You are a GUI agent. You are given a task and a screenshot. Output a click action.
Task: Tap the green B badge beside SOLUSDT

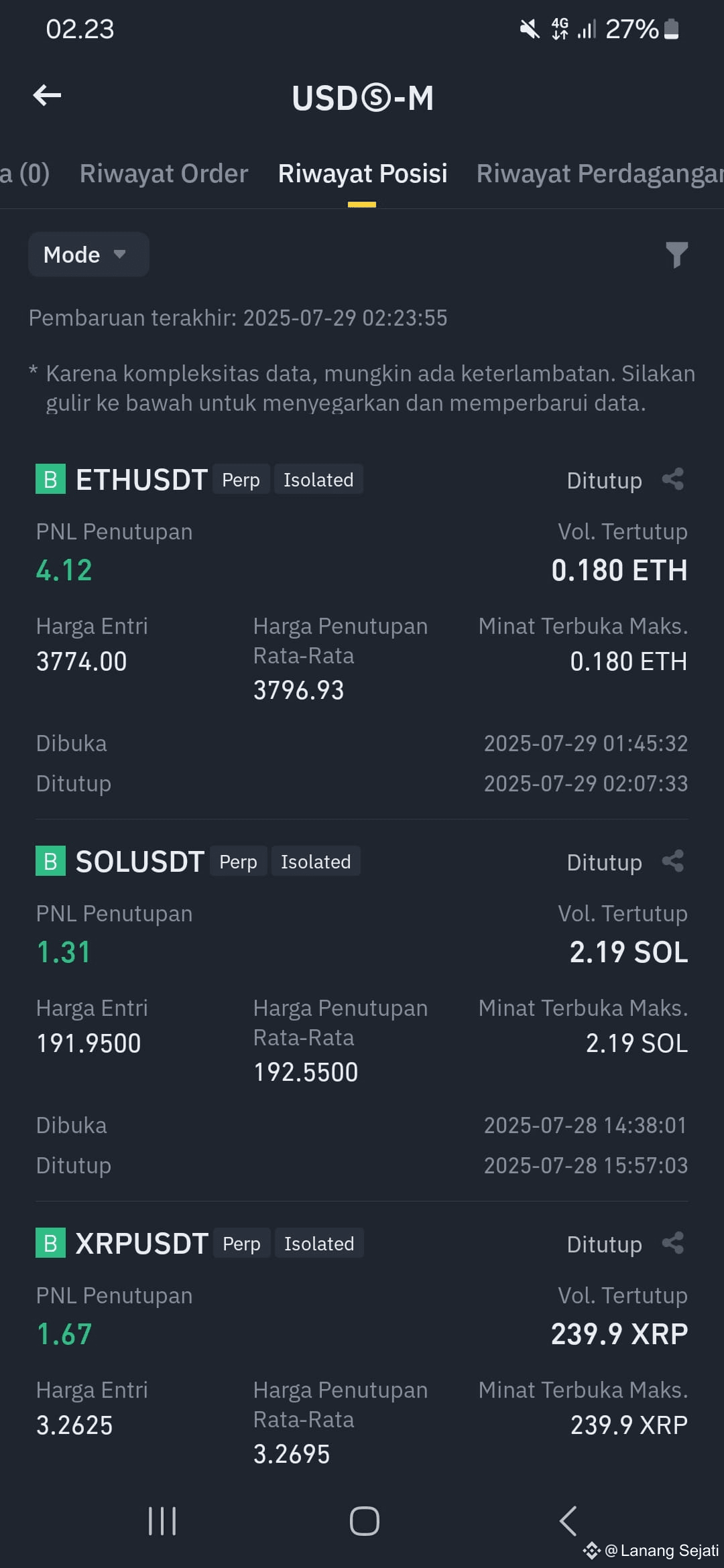pyautogui.click(x=50, y=861)
